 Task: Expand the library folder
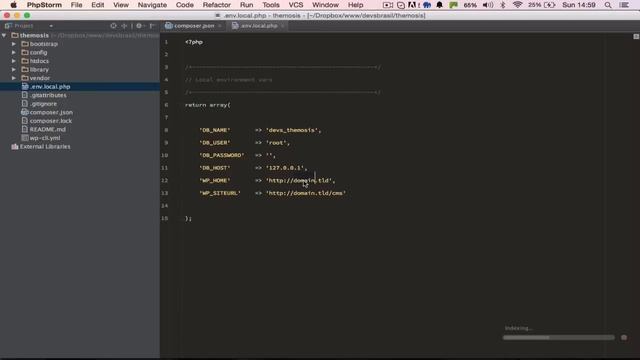(x=14, y=70)
